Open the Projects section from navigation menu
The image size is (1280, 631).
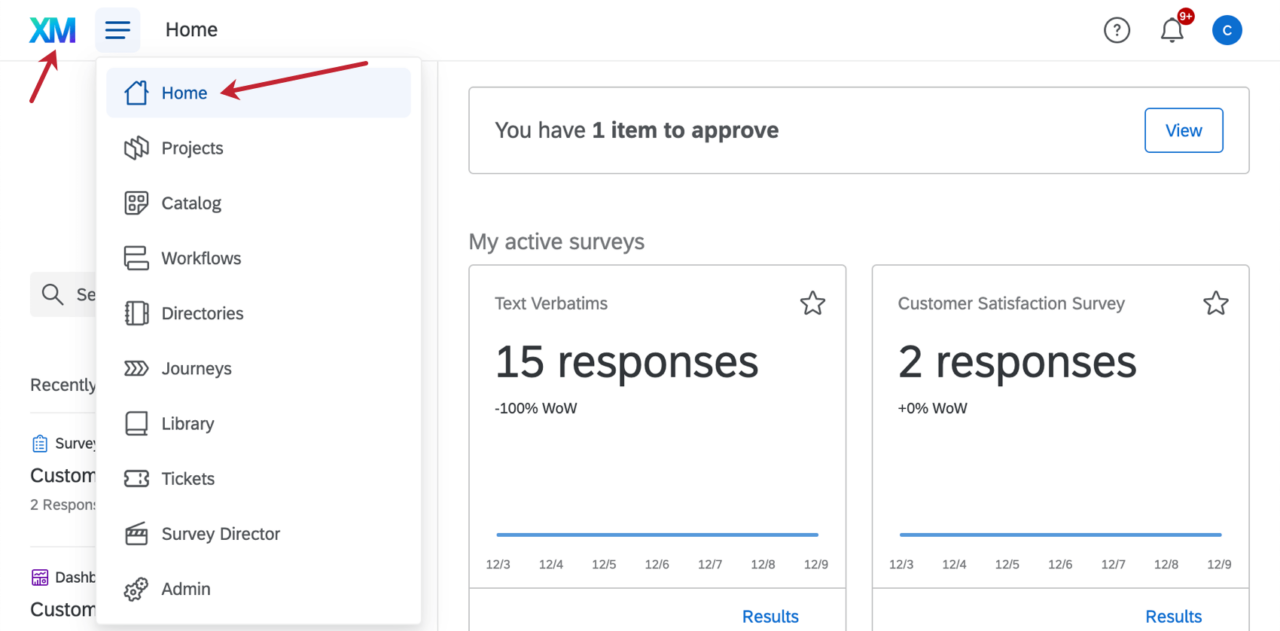[190, 147]
